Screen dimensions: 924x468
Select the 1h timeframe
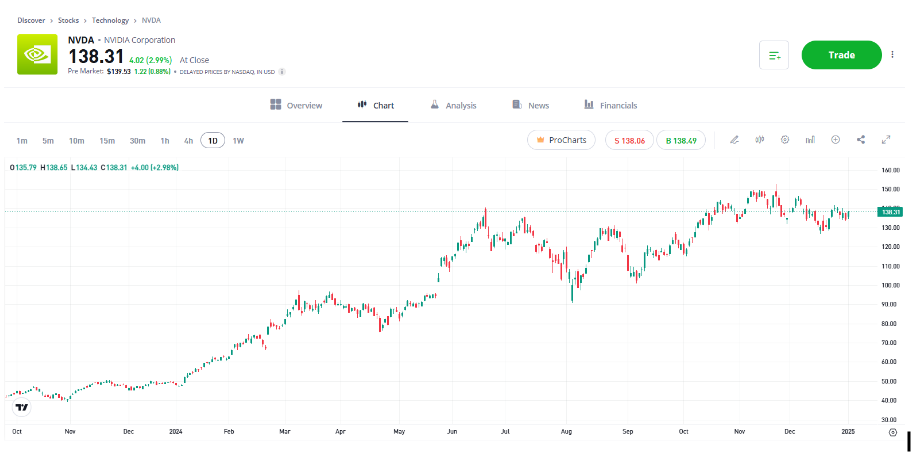coord(165,141)
